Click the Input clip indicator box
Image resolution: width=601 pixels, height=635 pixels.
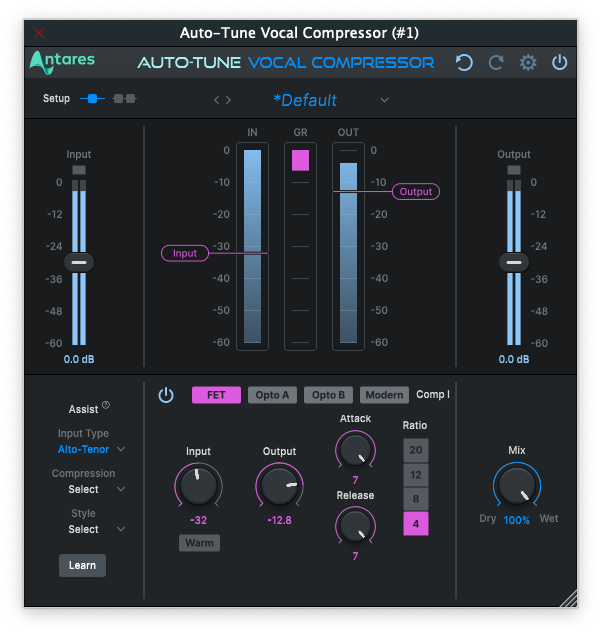(79, 170)
